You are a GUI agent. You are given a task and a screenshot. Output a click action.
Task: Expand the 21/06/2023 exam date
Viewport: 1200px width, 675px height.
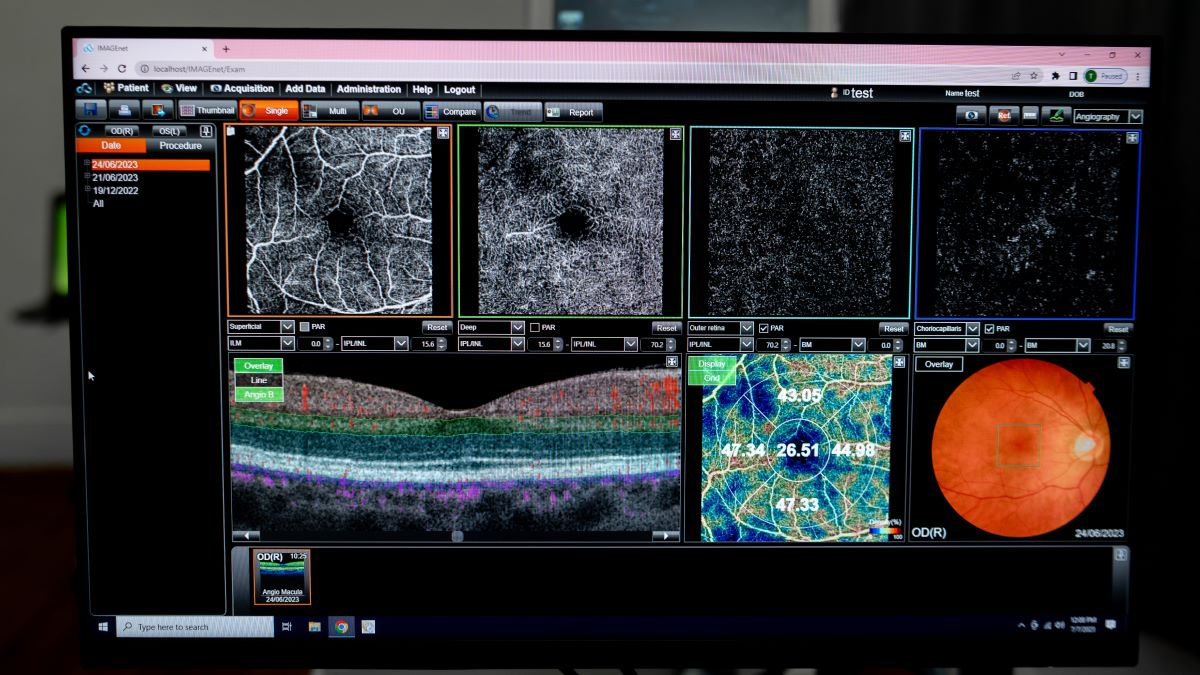[x=87, y=177]
